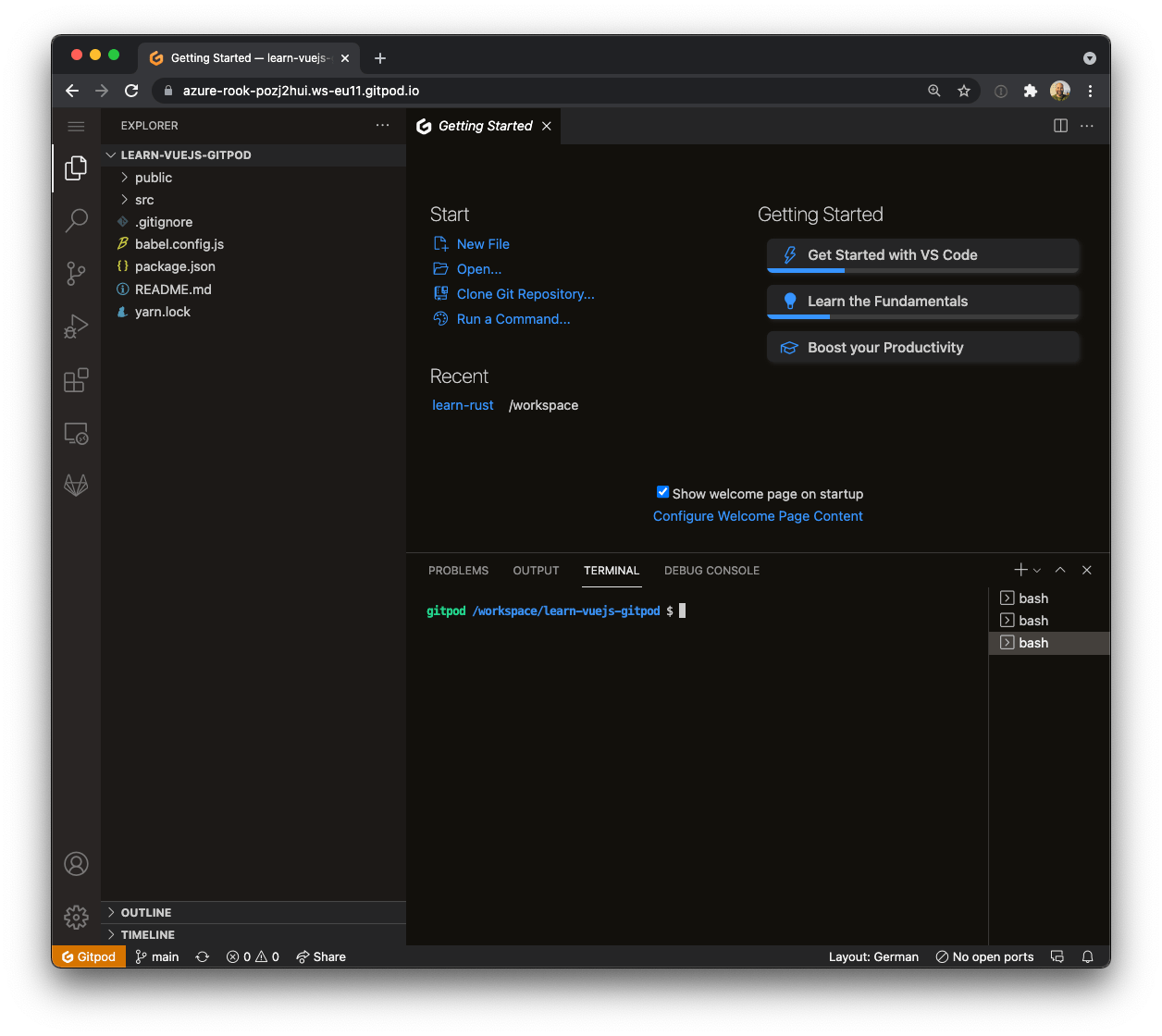Open the Accounts menu icon
This screenshot has width=1162, height=1036.
pyautogui.click(x=76, y=864)
